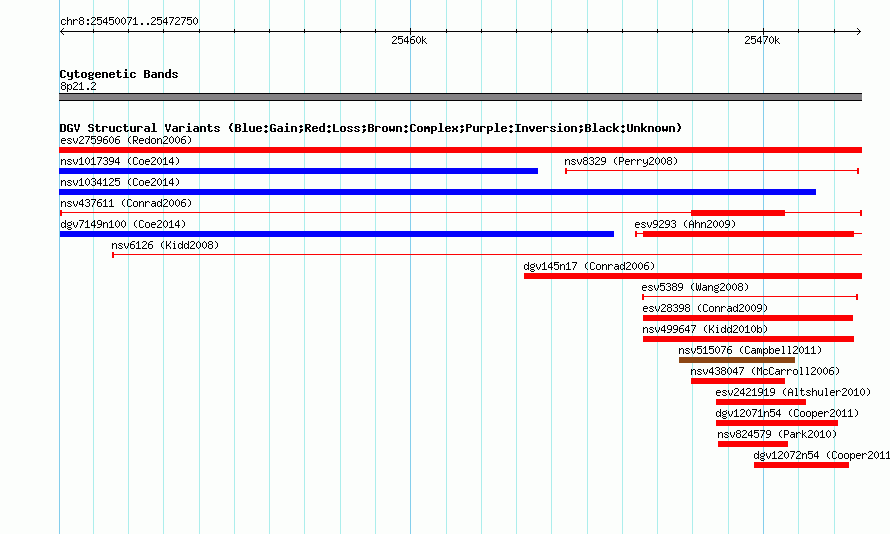Click the esv9293 (Ahn2009) label

(685, 224)
